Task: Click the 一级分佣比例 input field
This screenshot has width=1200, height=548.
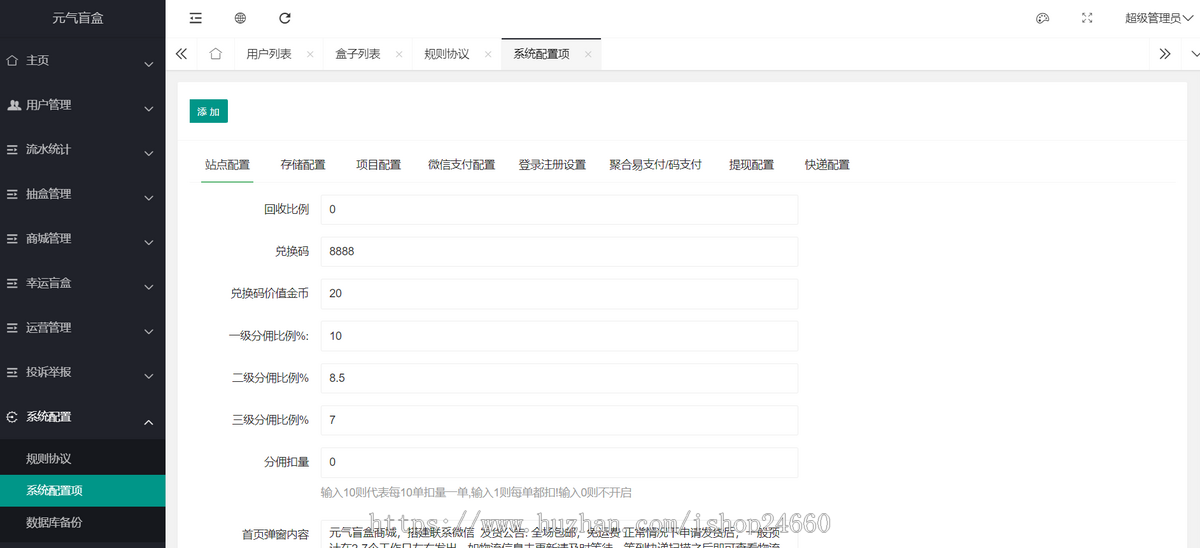Action: [x=559, y=336]
